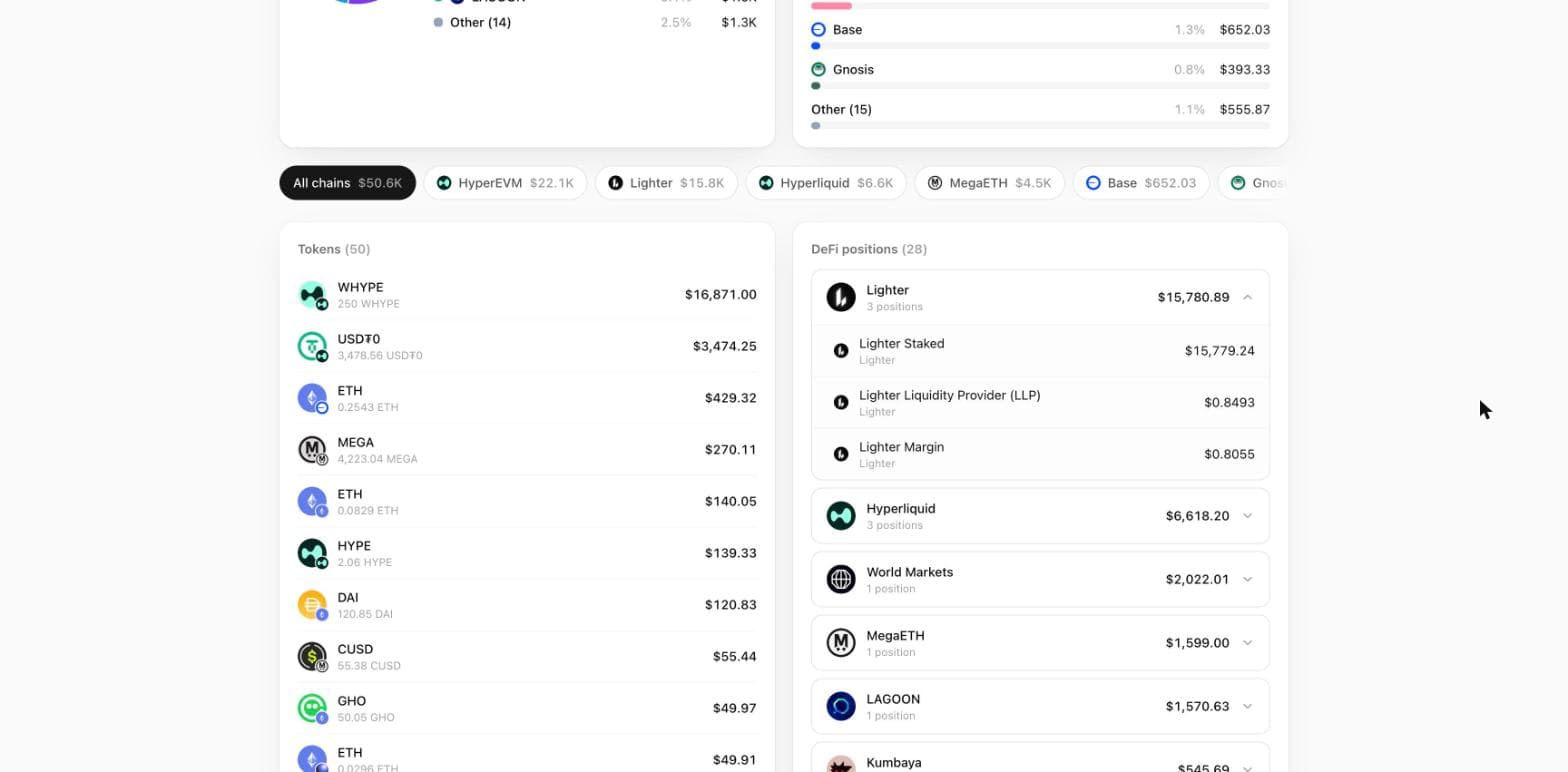Click the $1,570.63 LAGOON total
This screenshot has width=1568, height=772.
tap(1197, 706)
